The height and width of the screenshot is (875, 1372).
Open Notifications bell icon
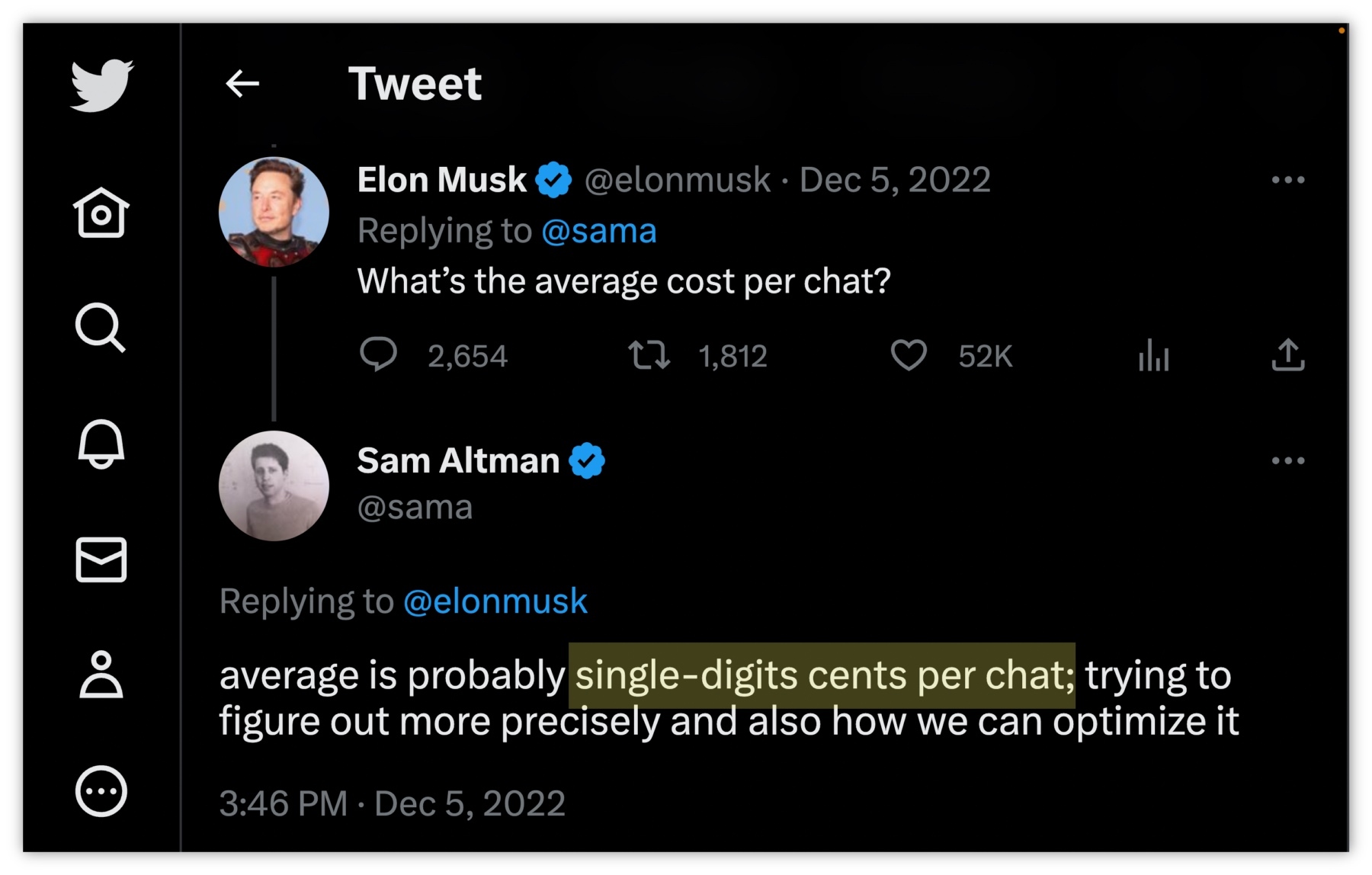tap(101, 444)
